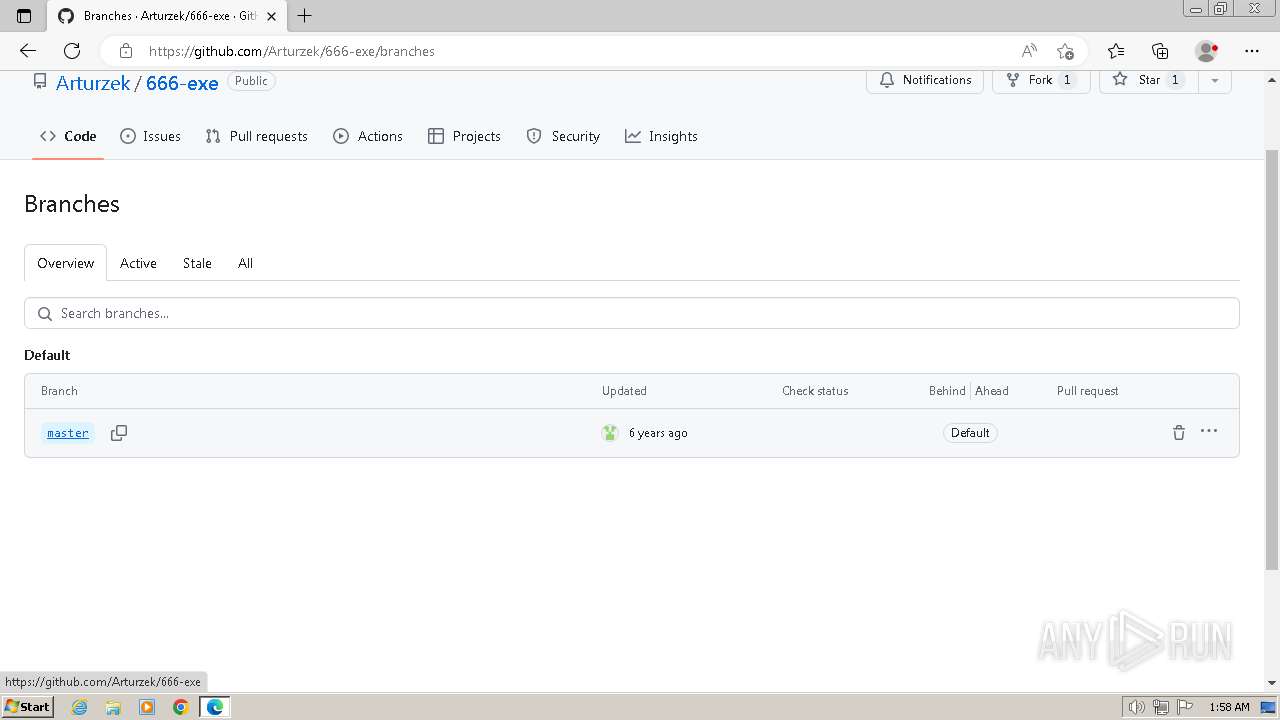The height and width of the screenshot is (720, 1280).
Task: Launch Internet Explorer from taskbar
Action: pyautogui.click(x=79, y=707)
